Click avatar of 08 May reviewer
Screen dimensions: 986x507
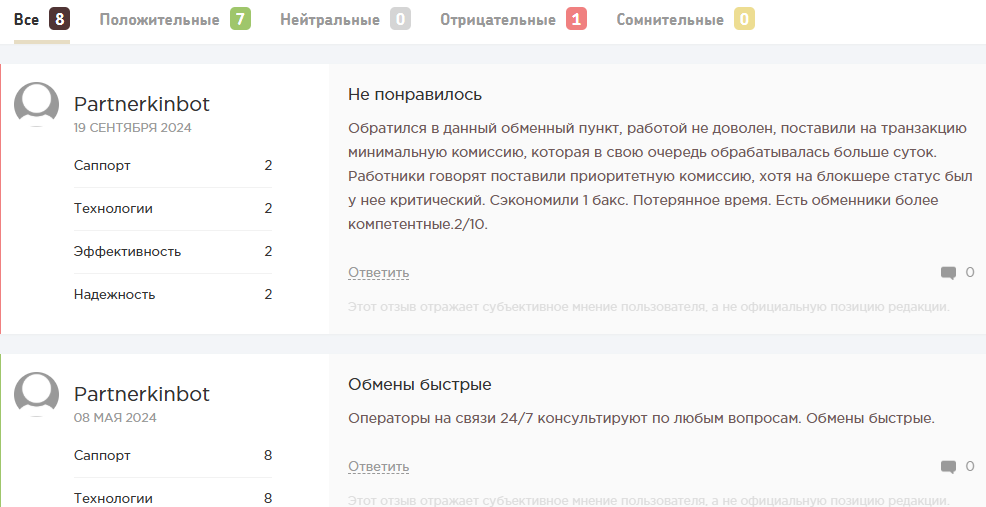[x=36, y=394]
